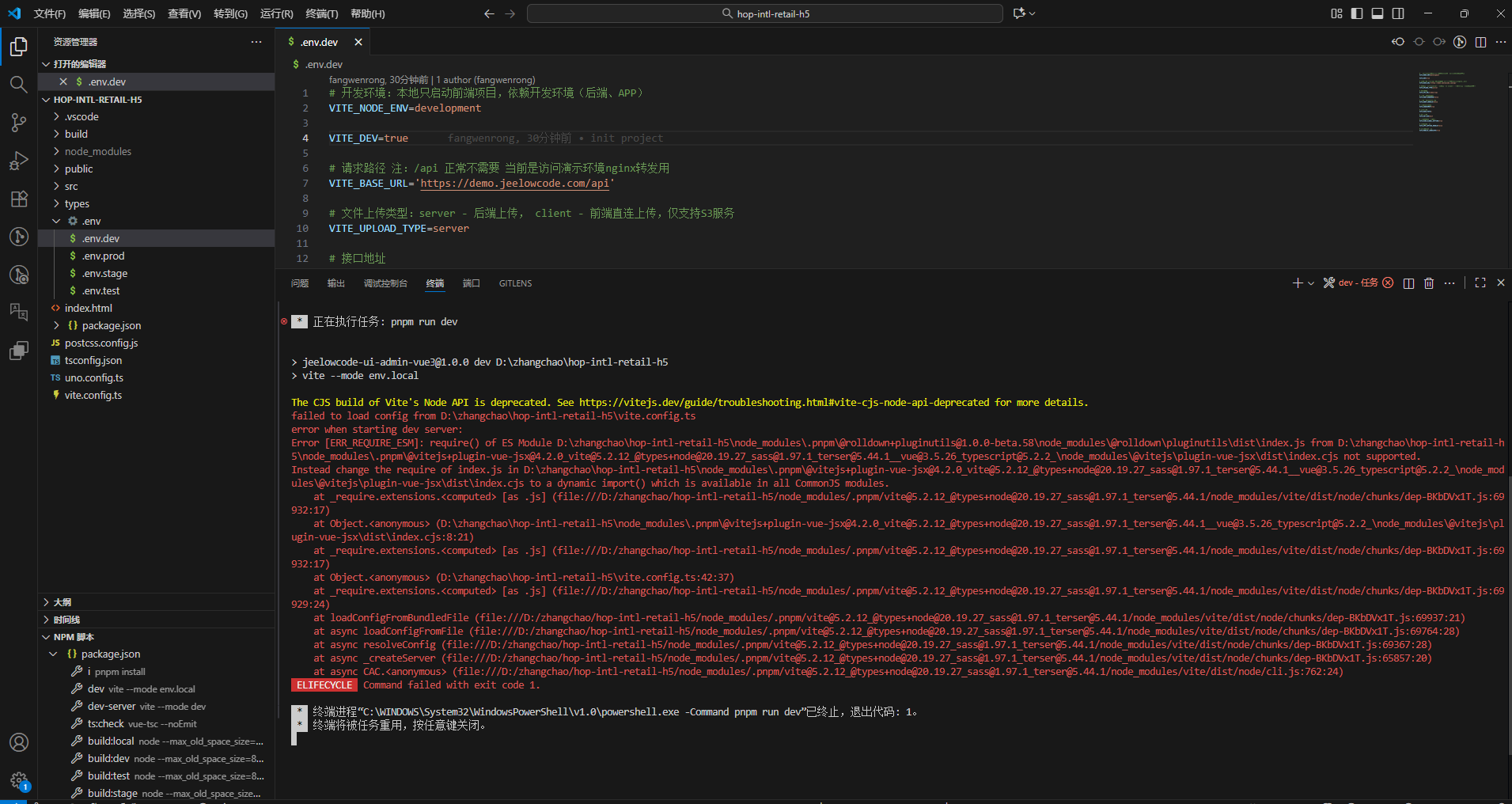Open the new terminal launch profile dropdown

1311,283
